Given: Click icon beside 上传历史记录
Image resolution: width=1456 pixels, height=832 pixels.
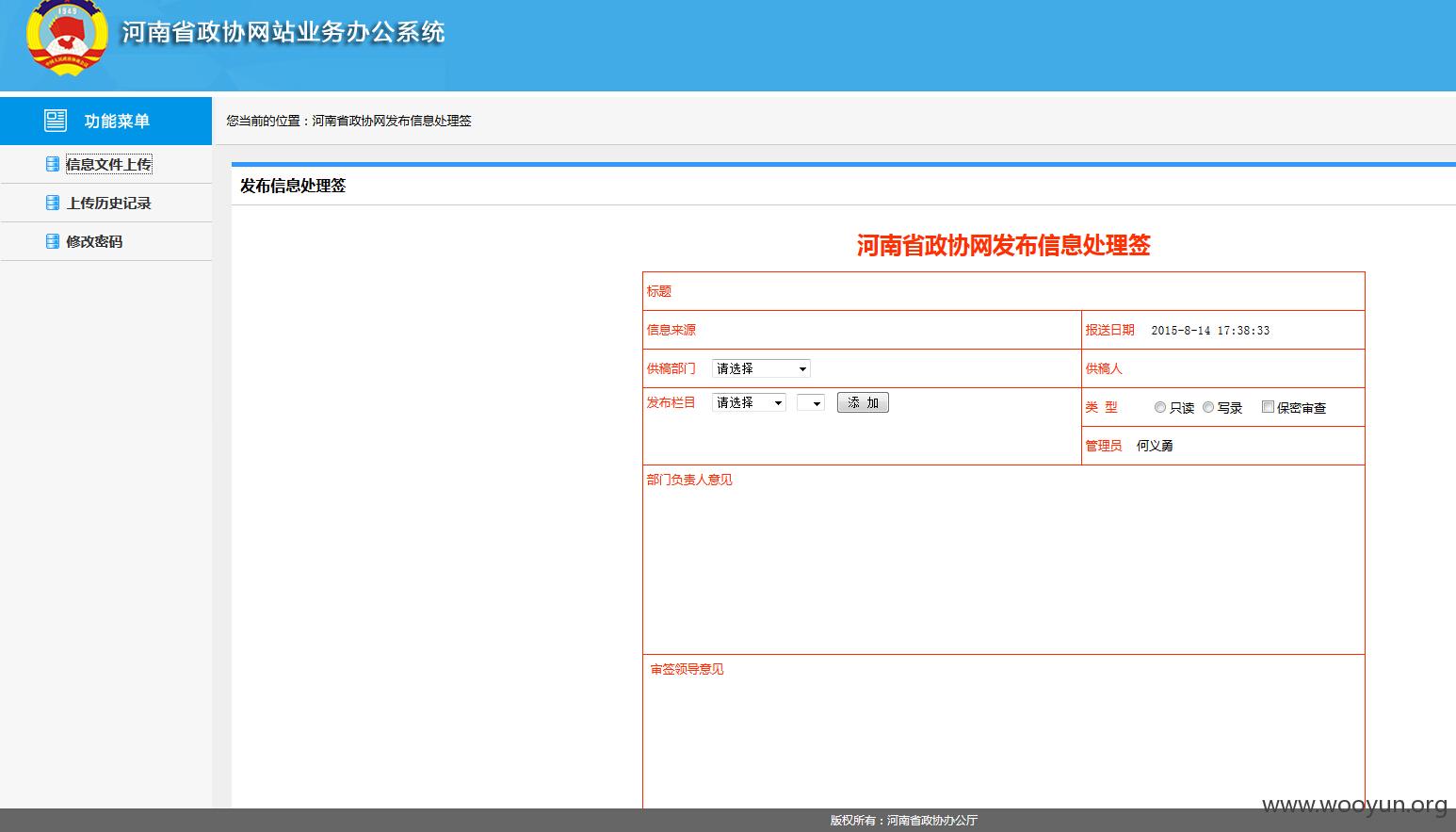Looking at the screenshot, I should pyautogui.click(x=53, y=203).
